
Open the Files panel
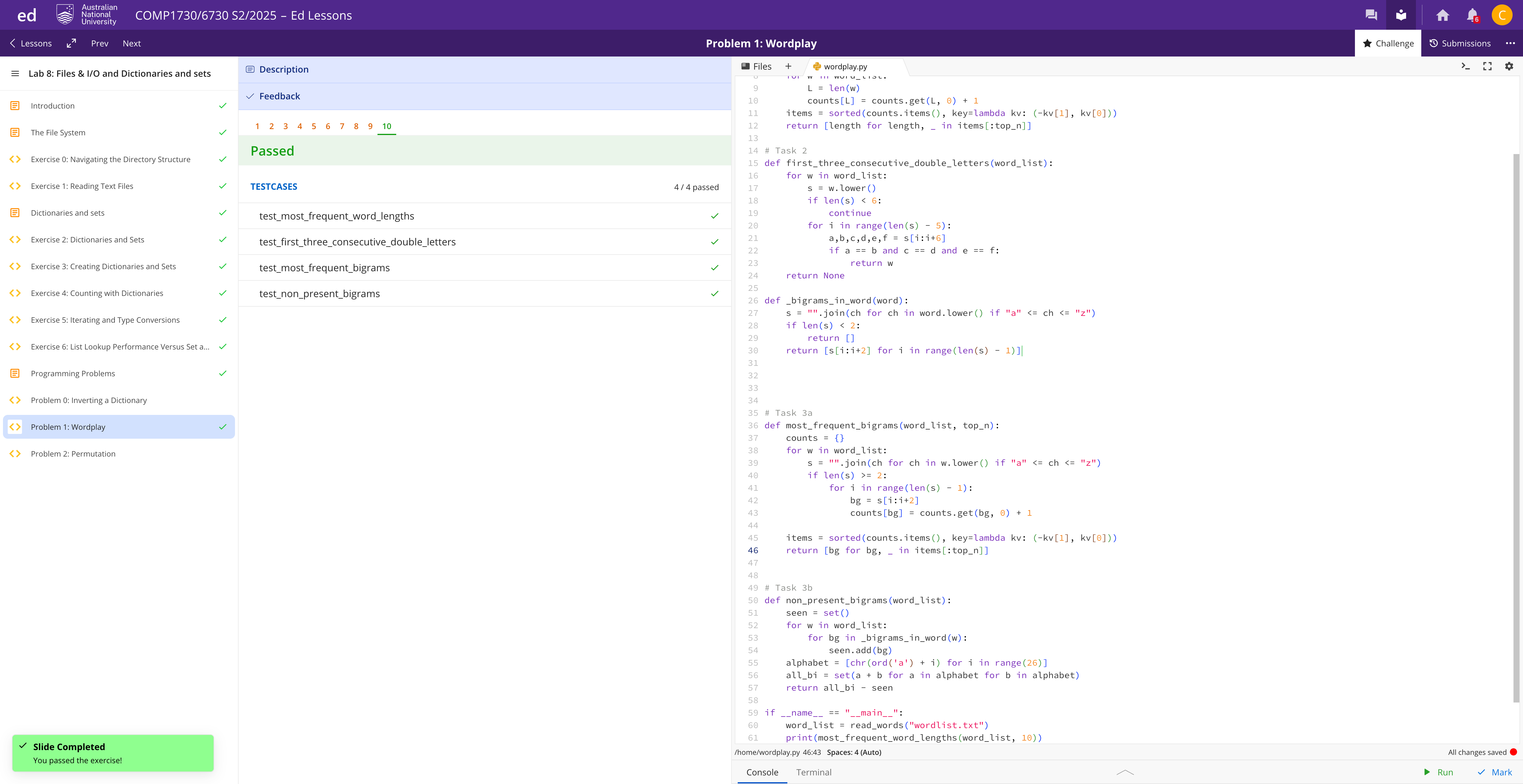point(756,66)
